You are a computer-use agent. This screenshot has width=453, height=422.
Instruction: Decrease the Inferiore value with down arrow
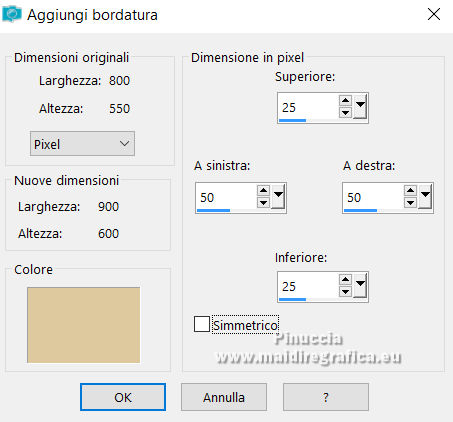pyautogui.click(x=345, y=292)
